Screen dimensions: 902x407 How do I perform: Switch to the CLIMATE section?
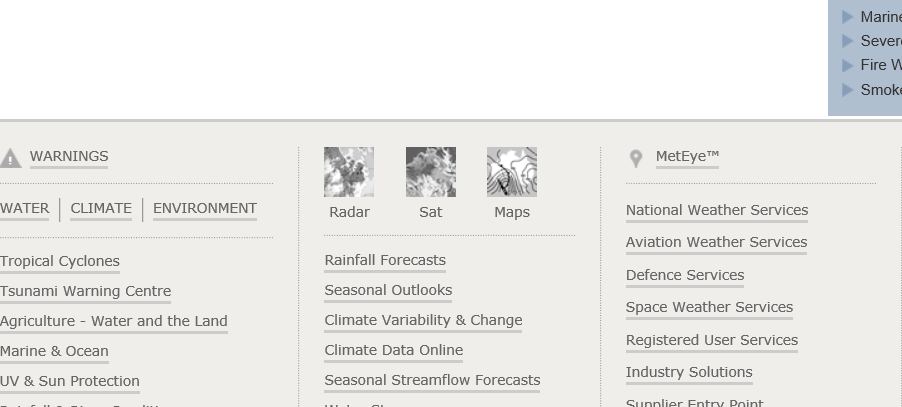101,209
